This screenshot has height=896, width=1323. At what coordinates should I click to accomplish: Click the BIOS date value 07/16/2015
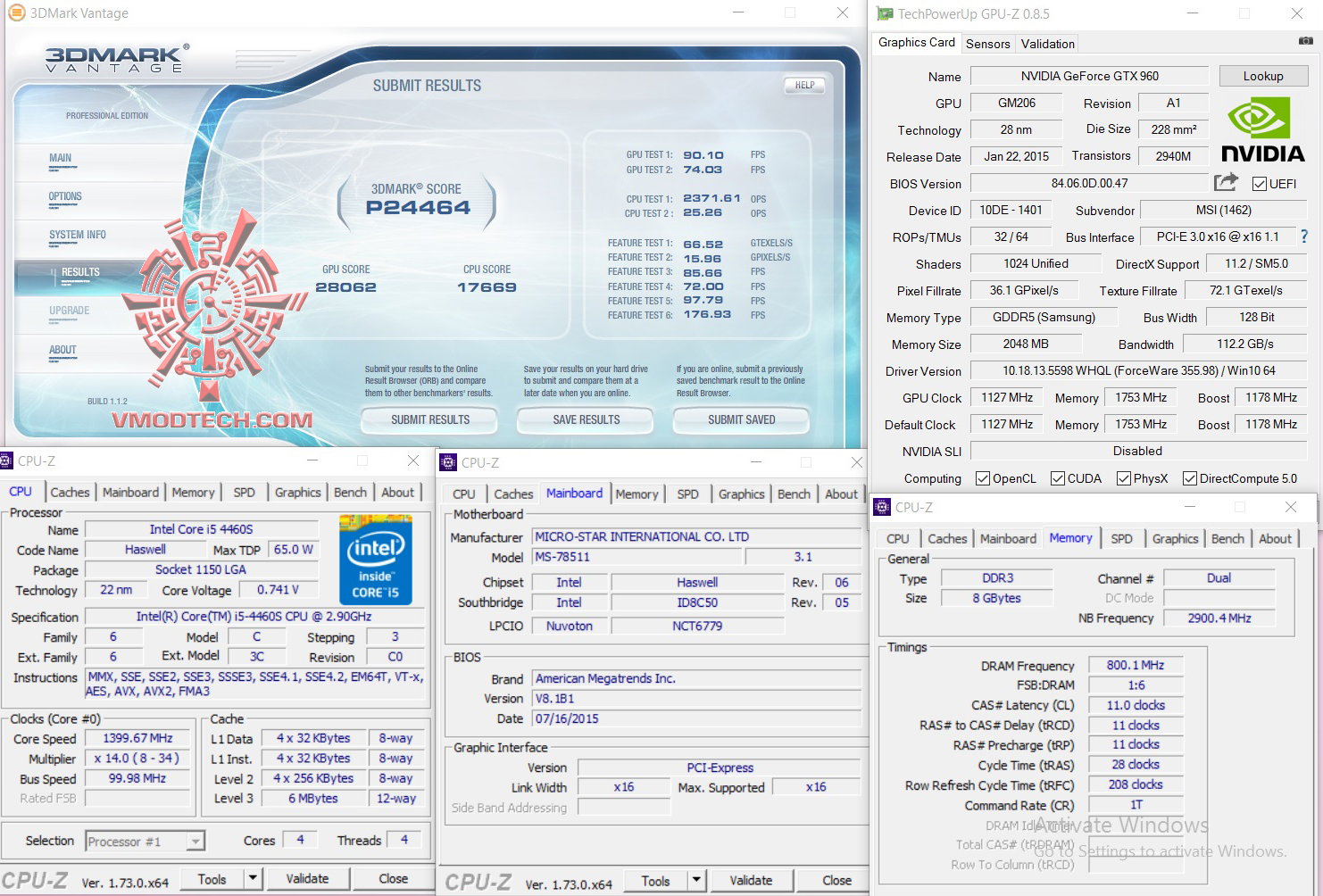pyautogui.click(x=696, y=718)
